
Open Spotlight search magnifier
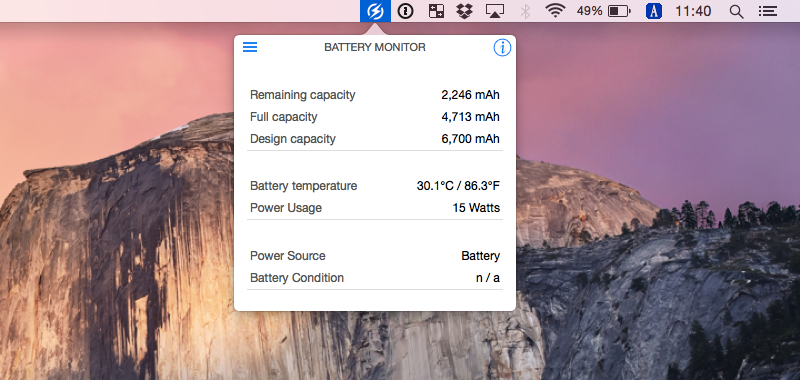click(736, 11)
